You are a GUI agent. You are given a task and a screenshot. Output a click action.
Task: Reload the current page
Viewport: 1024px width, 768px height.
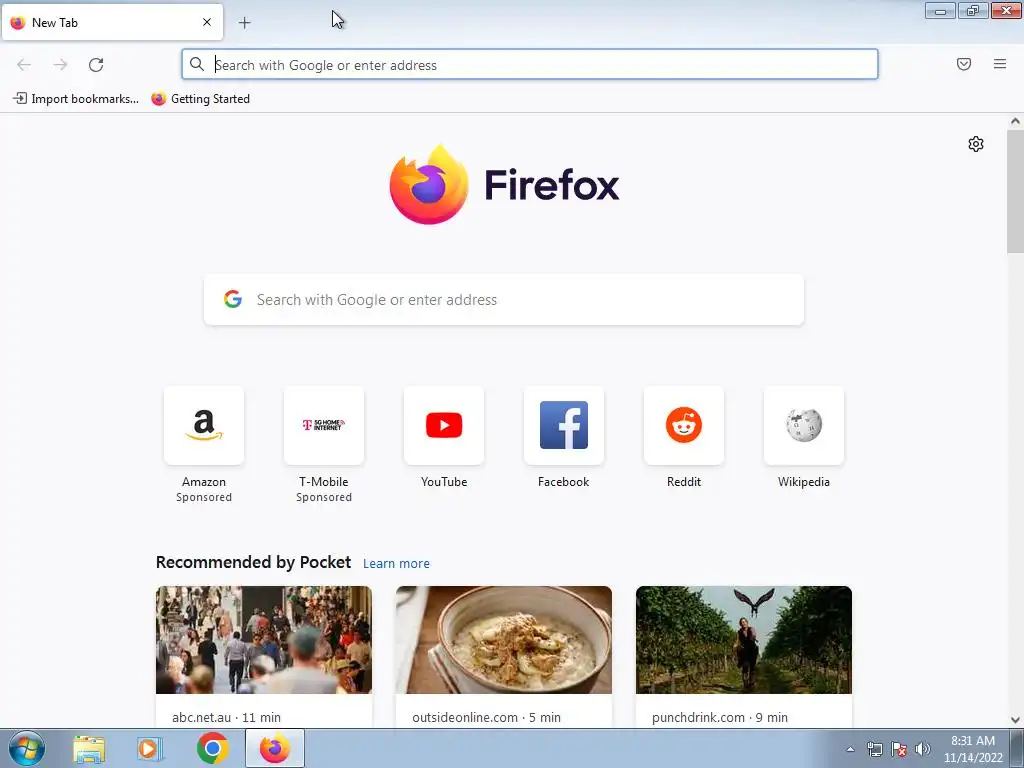tap(96, 65)
